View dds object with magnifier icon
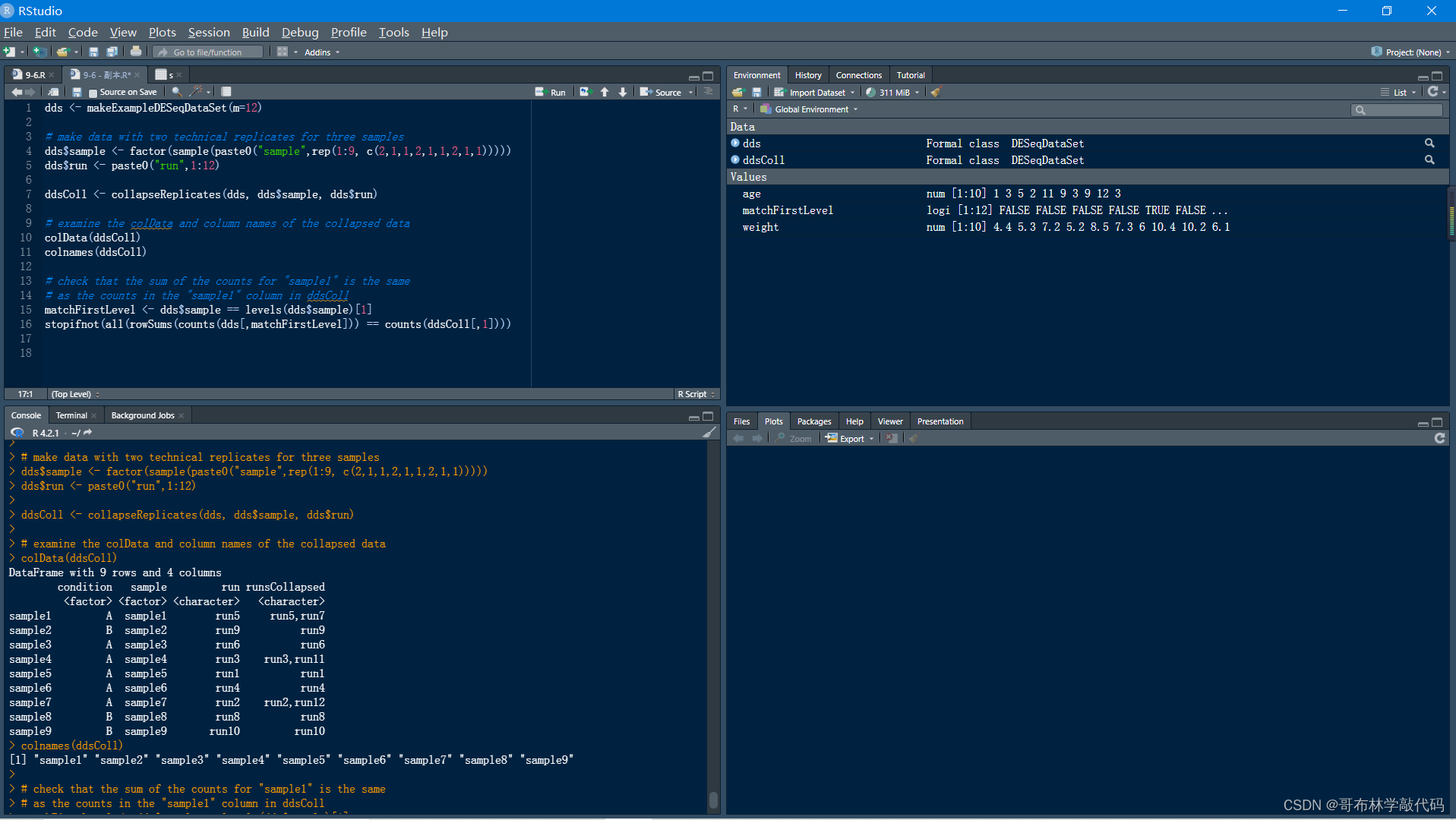 [x=1429, y=143]
